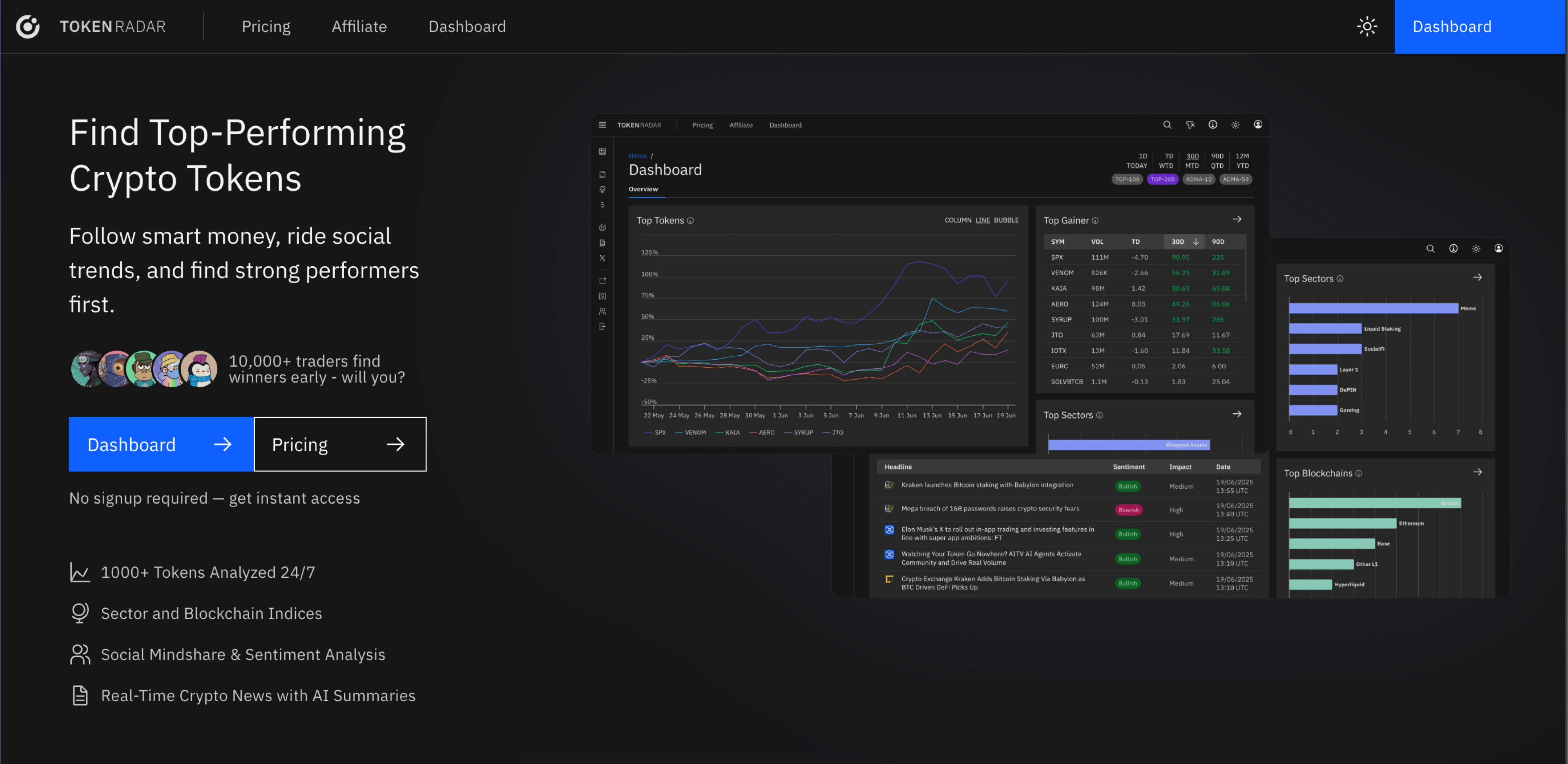
Task: Open the hamburger menu in the dashboard preview
Action: 602,125
